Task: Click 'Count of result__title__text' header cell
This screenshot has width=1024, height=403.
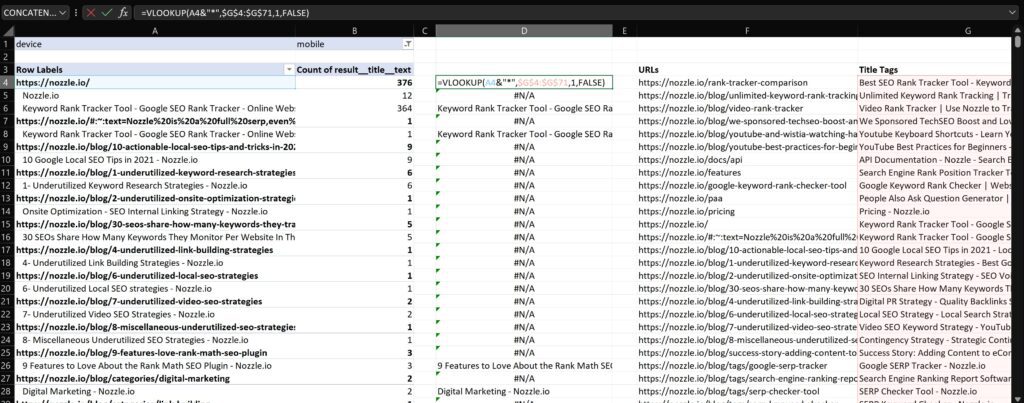Action: 355,69
